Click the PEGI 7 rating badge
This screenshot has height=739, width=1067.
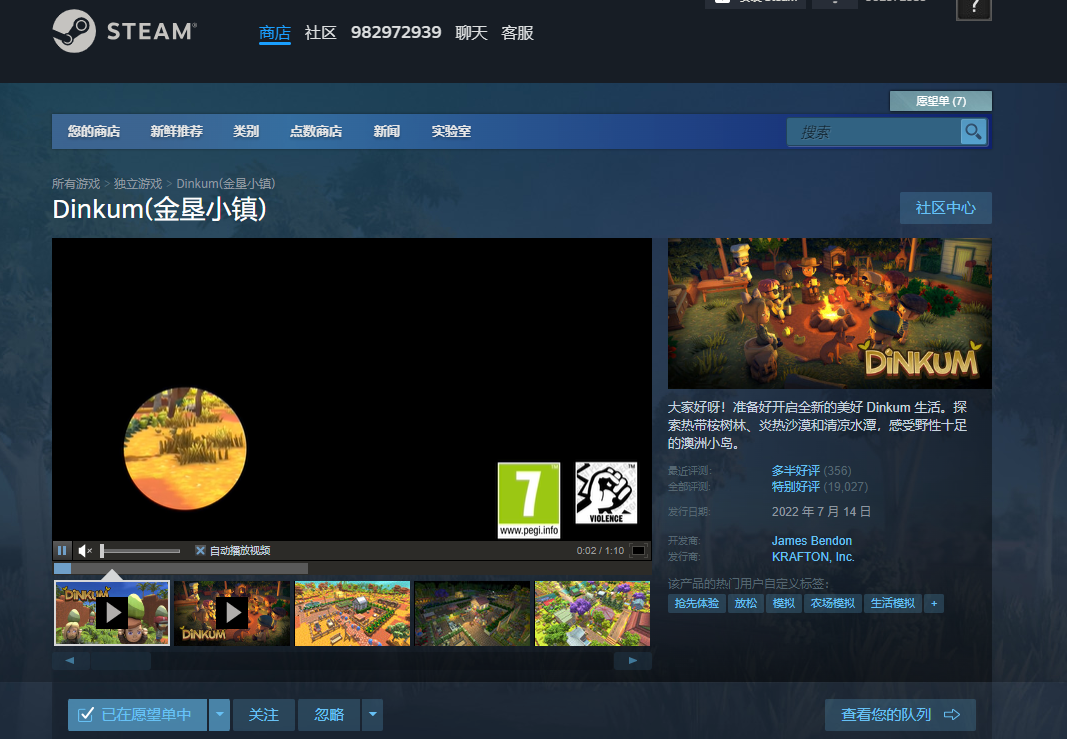click(x=529, y=500)
